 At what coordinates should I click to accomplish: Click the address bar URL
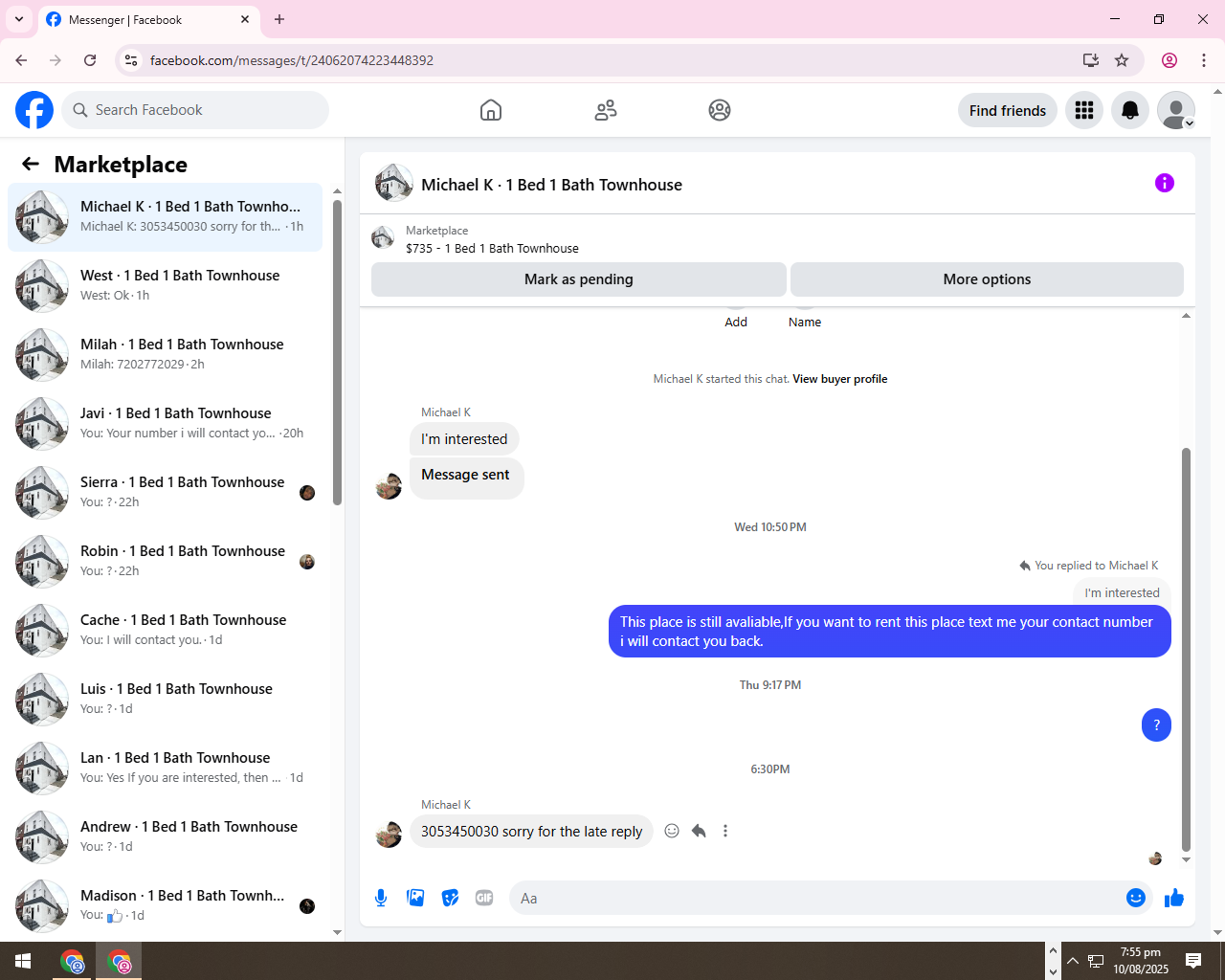(x=292, y=60)
